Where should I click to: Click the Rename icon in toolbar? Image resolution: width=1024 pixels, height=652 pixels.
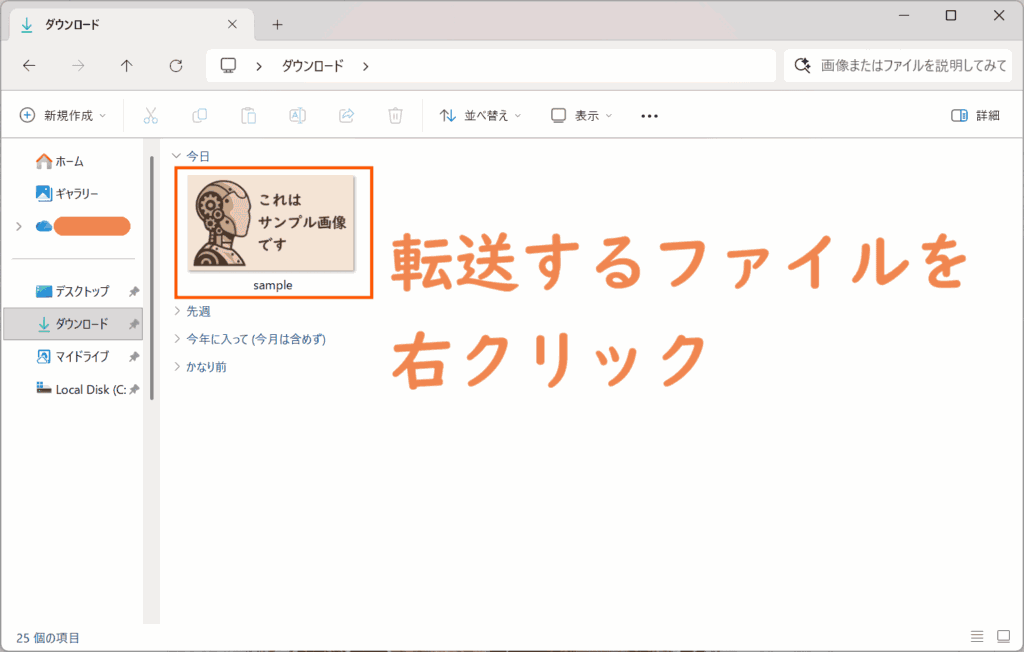point(297,116)
